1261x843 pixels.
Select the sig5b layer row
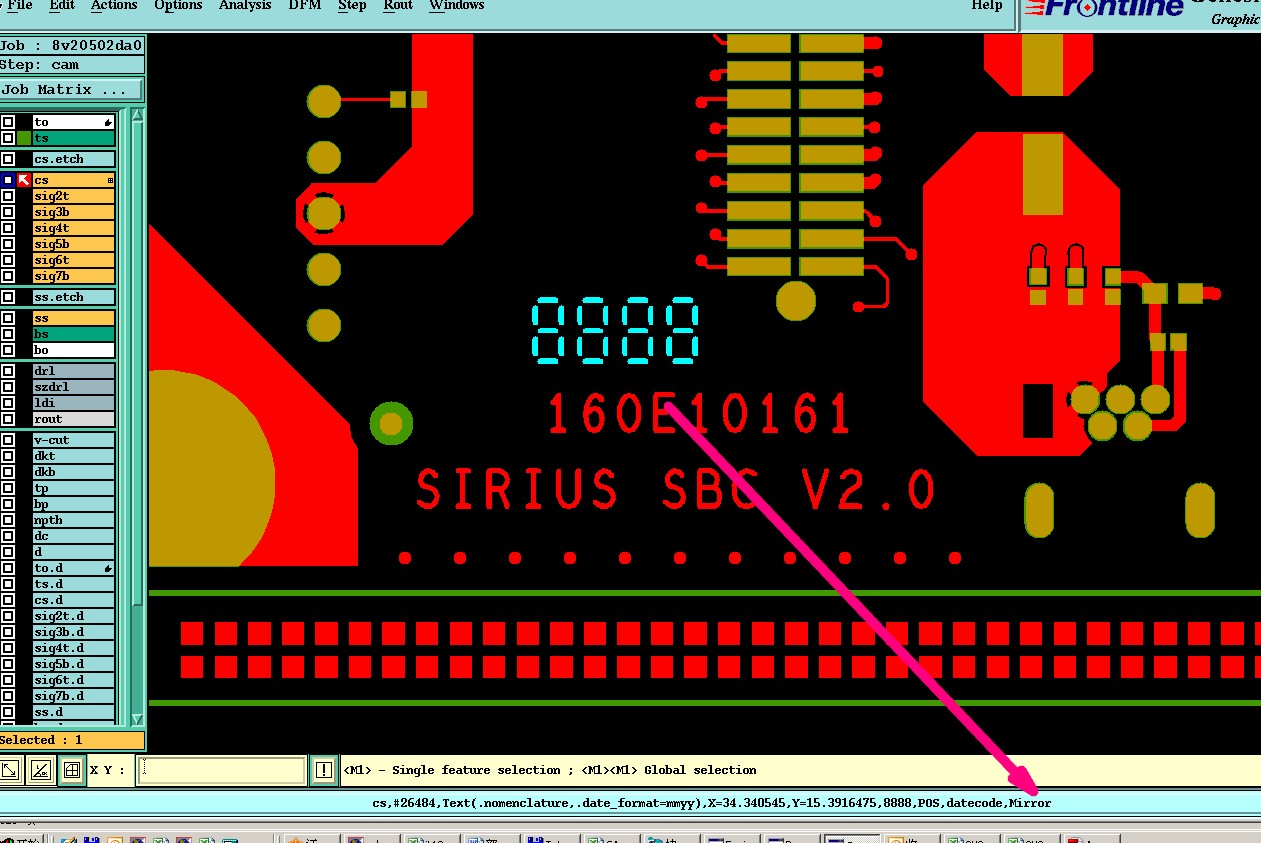[73, 244]
